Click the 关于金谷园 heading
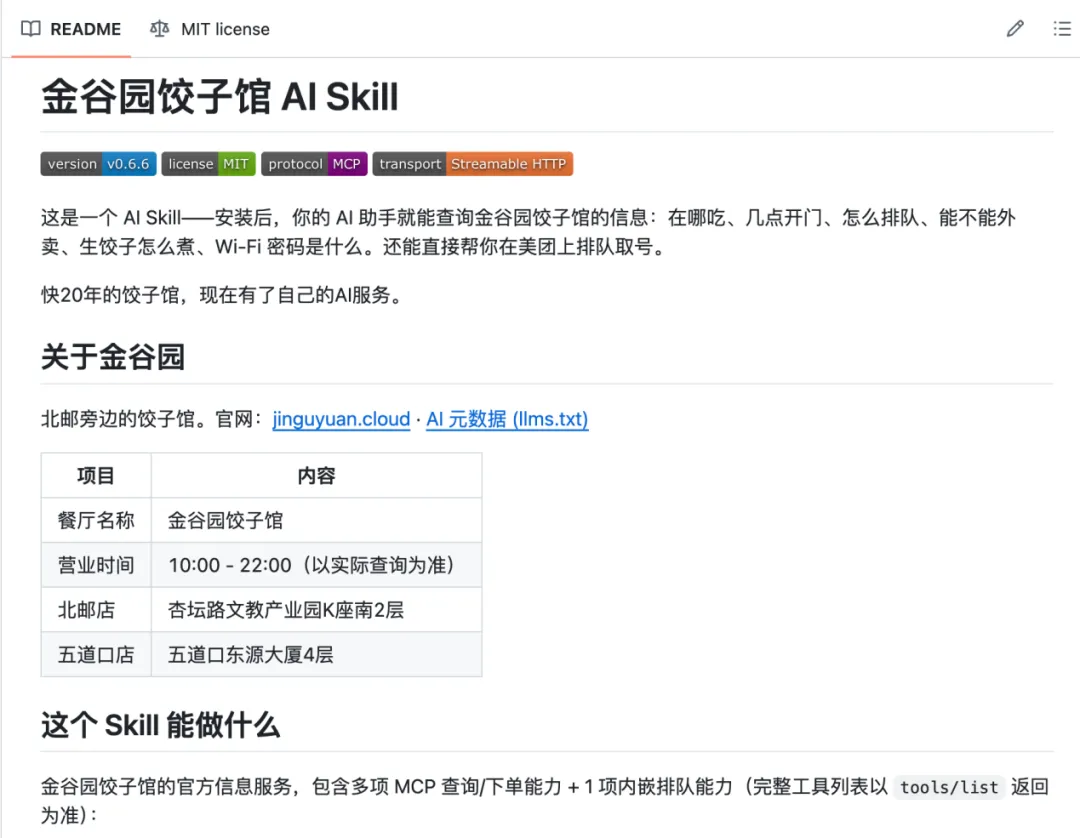The width and height of the screenshot is (1080, 838). (113, 357)
